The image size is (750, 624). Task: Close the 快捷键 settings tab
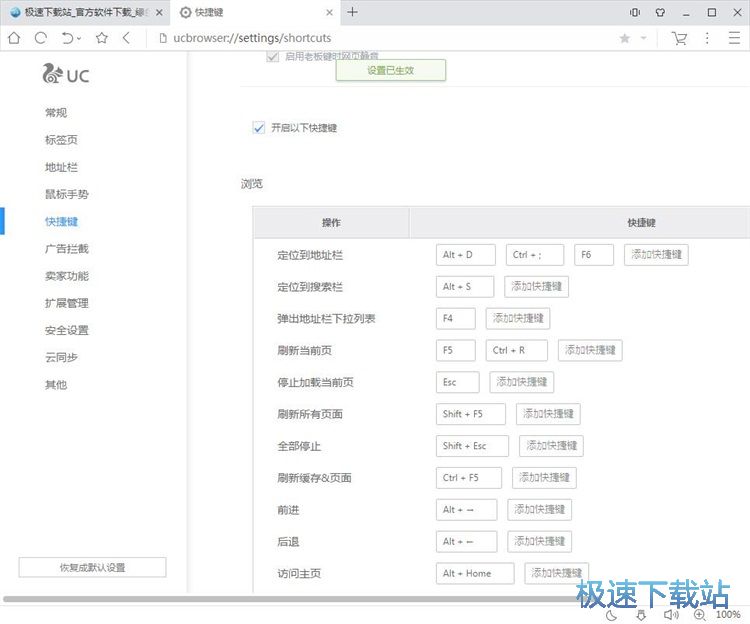330,12
